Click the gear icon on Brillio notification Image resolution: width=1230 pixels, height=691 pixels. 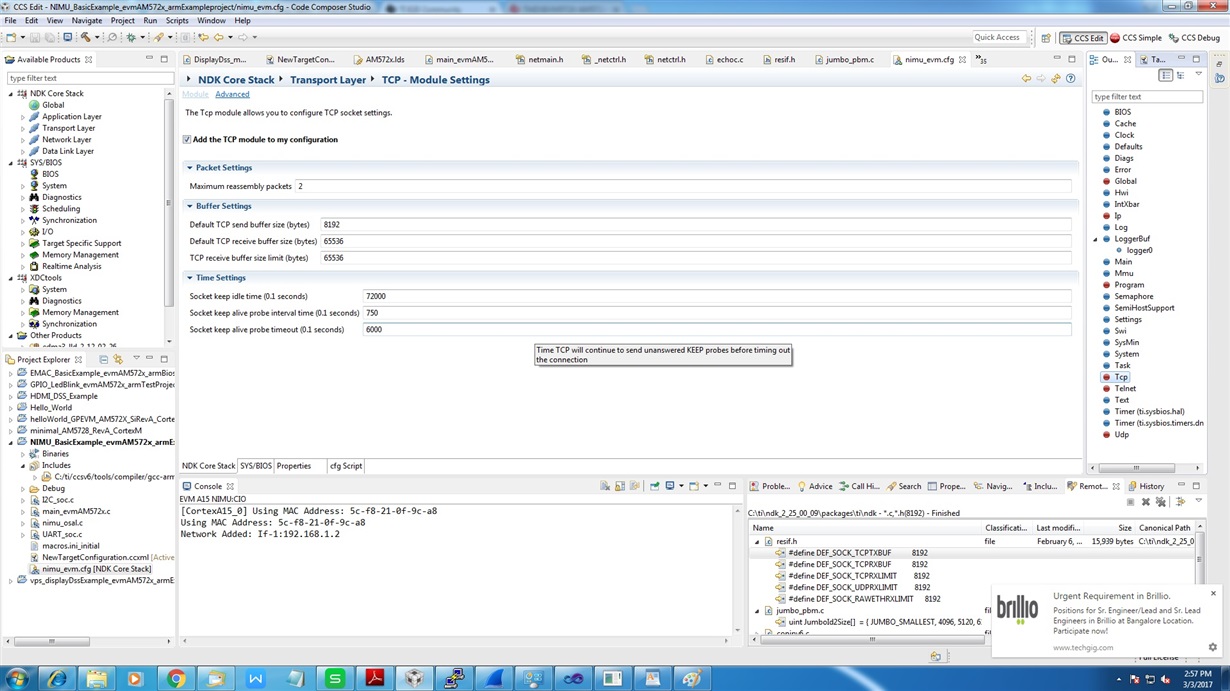(x=1213, y=647)
